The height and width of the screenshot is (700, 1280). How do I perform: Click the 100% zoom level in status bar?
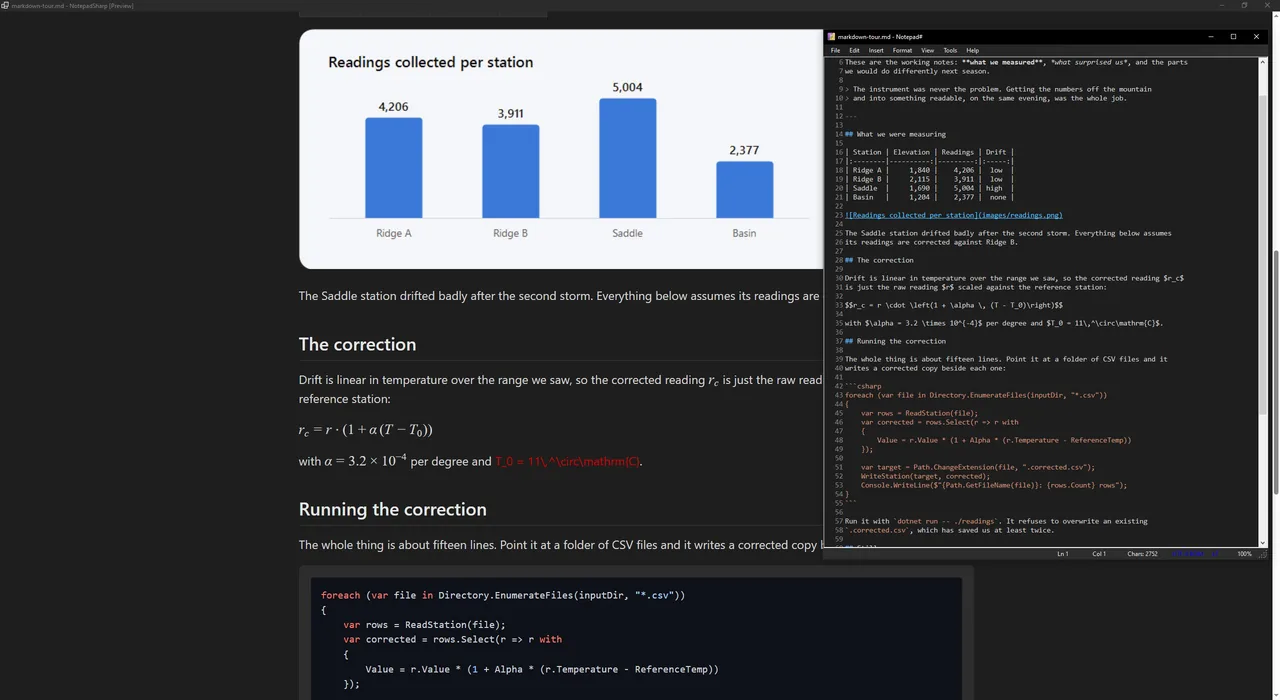click(1244, 554)
